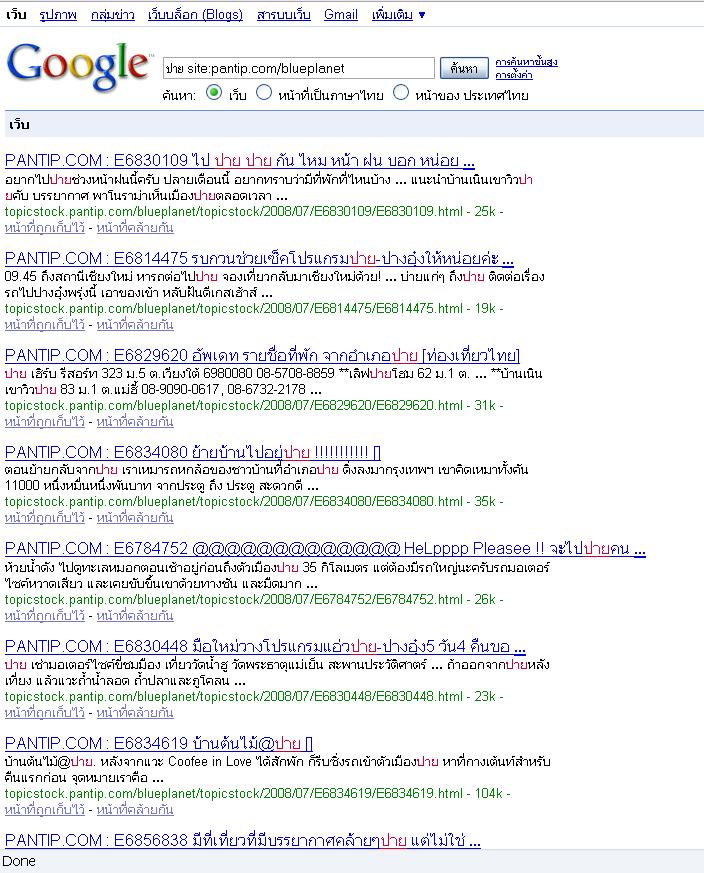Viewport: 704px width, 873px height.
Task: Open result titled PANTIP.COM : E6830448
Action: (265, 646)
